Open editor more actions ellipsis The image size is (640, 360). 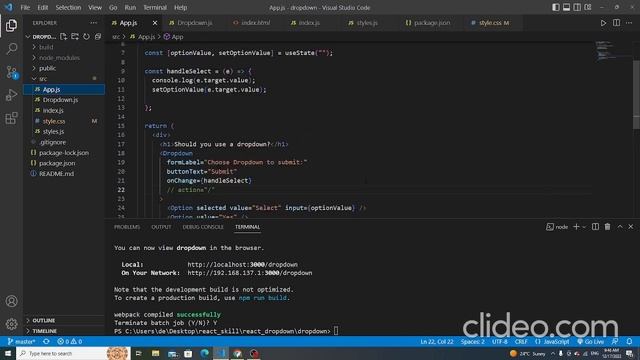pyautogui.click(x=629, y=23)
